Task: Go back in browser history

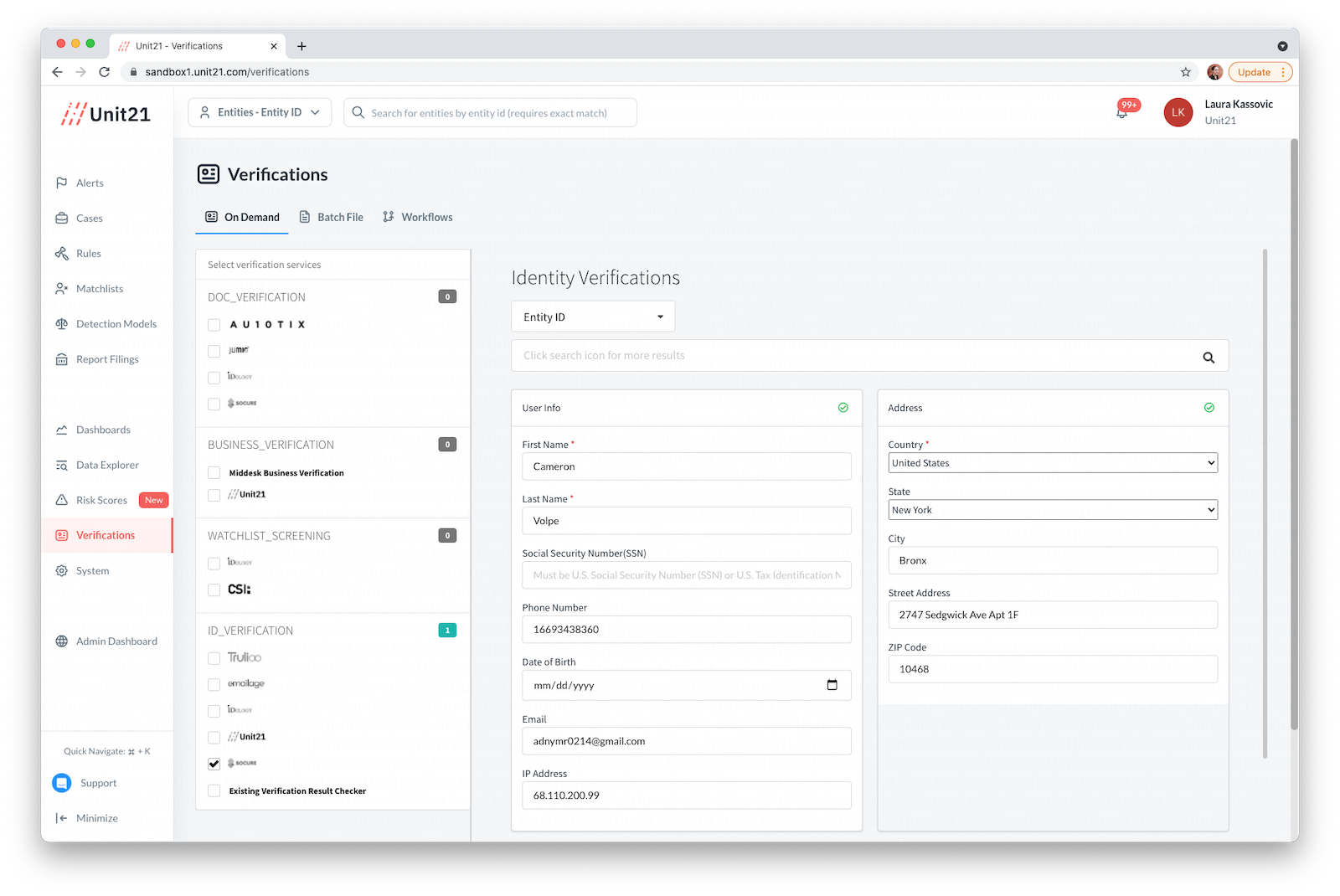Action: click(x=57, y=72)
